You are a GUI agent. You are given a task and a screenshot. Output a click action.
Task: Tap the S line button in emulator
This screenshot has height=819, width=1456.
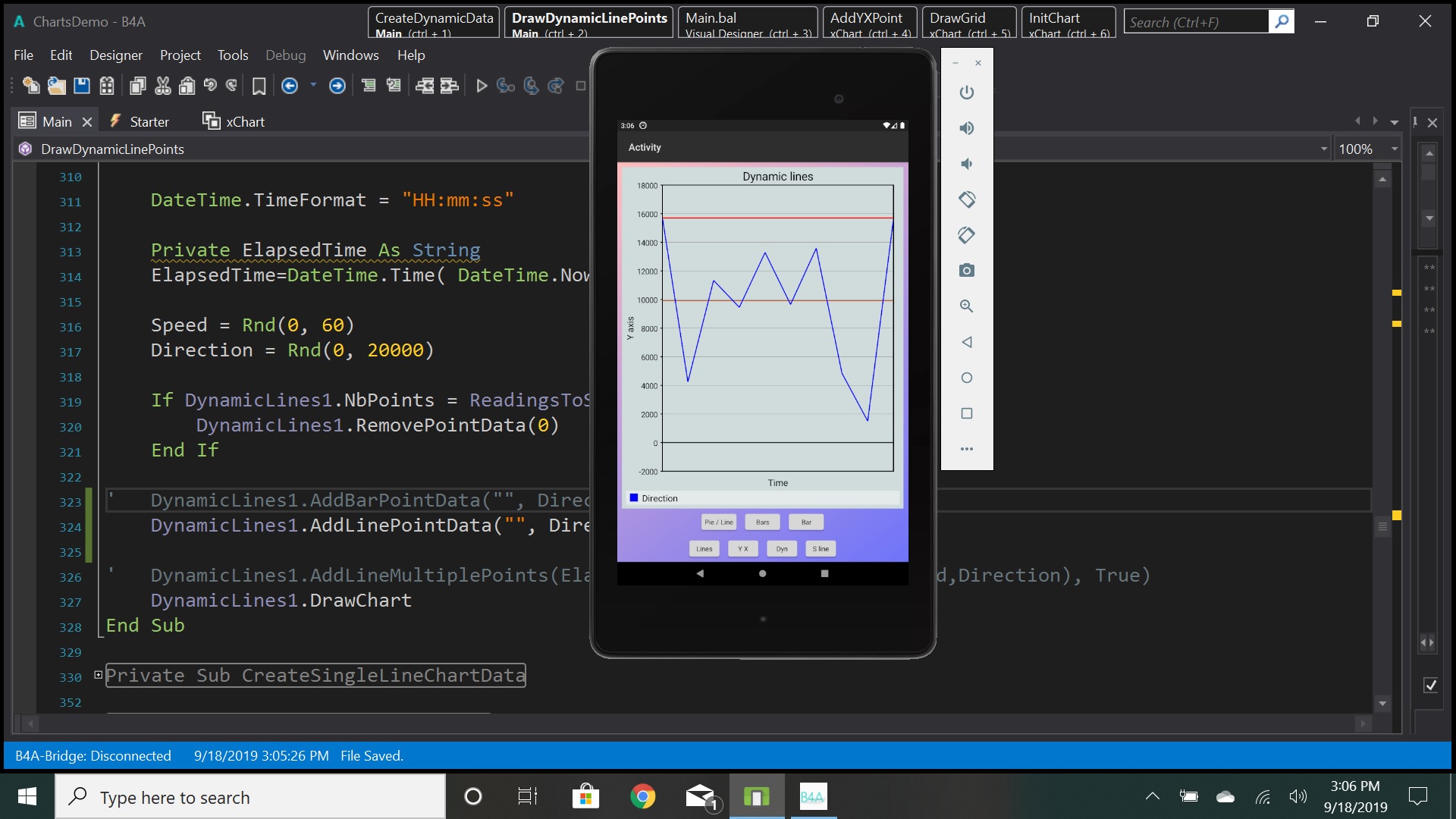[821, 549]
